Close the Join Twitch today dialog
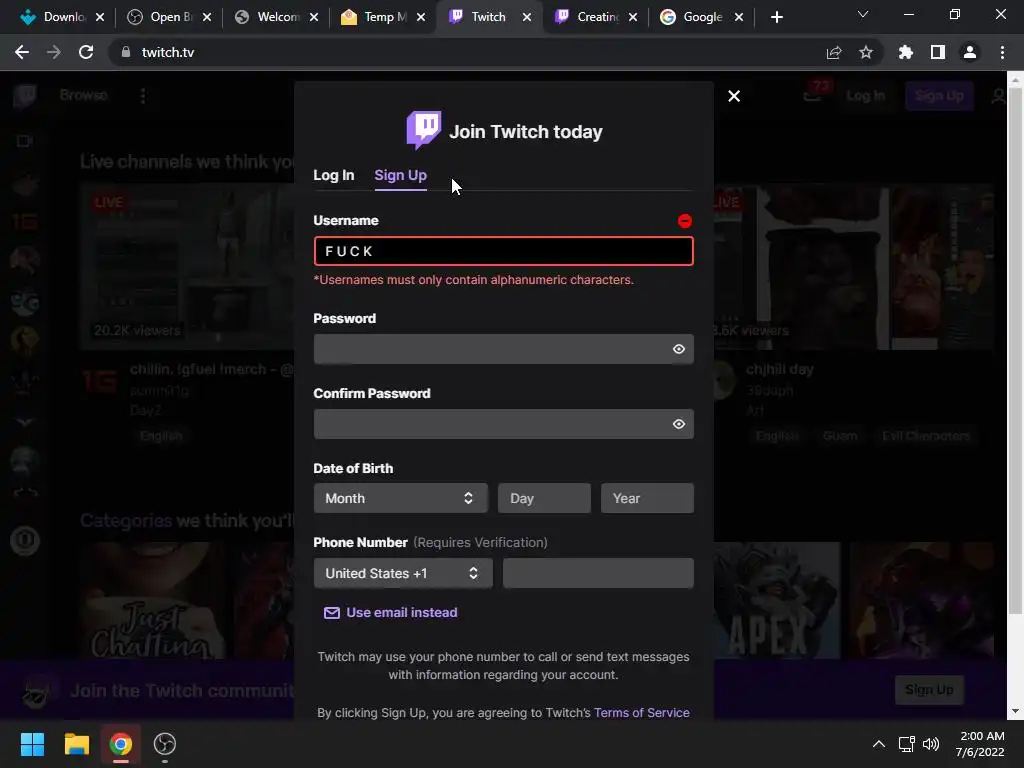The width and height of the screenshot is (1024, 768). tap(734, 96)
